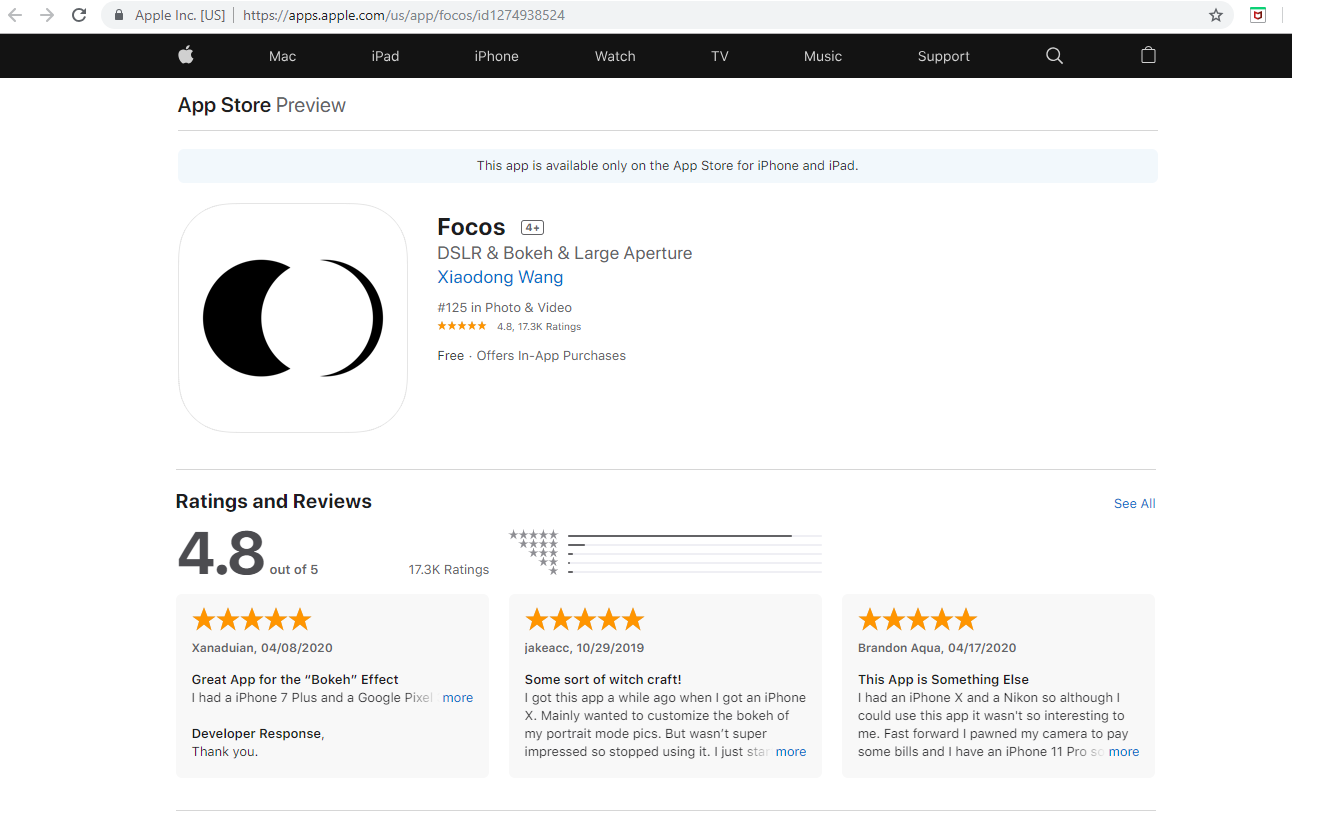Click the five-star rating on jakeacc's review
The width and height of the screenshot is (1332, 820).
(x=585, y=619)
